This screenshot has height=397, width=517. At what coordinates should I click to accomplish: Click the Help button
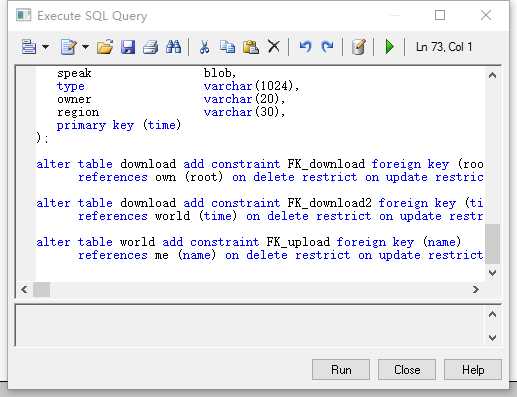[x=473, y=370]
